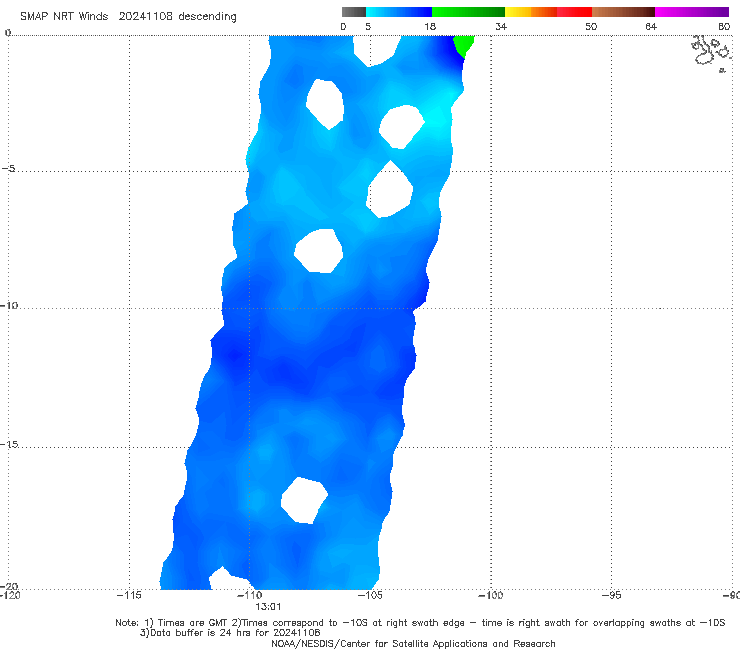Image resolution: width=740 pixels, height=650 pixels.
Task: Click the note line starting 'Note: 1) Times are GMT'
Action: click(x=420, y=623)
